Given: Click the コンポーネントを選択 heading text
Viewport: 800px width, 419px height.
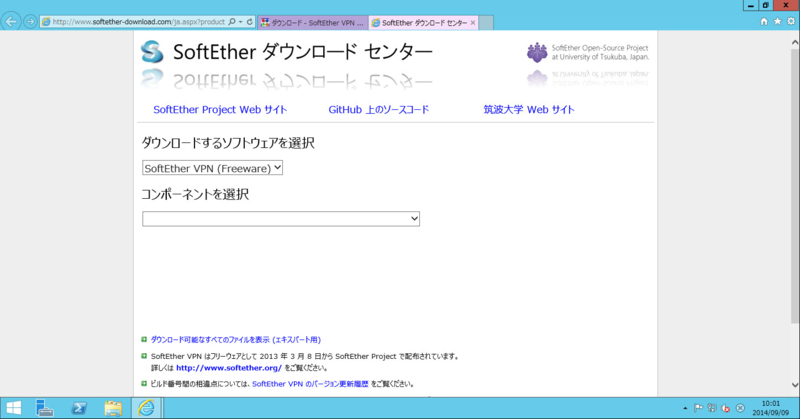Looking at the screenshot, I should tap(195, 194).
